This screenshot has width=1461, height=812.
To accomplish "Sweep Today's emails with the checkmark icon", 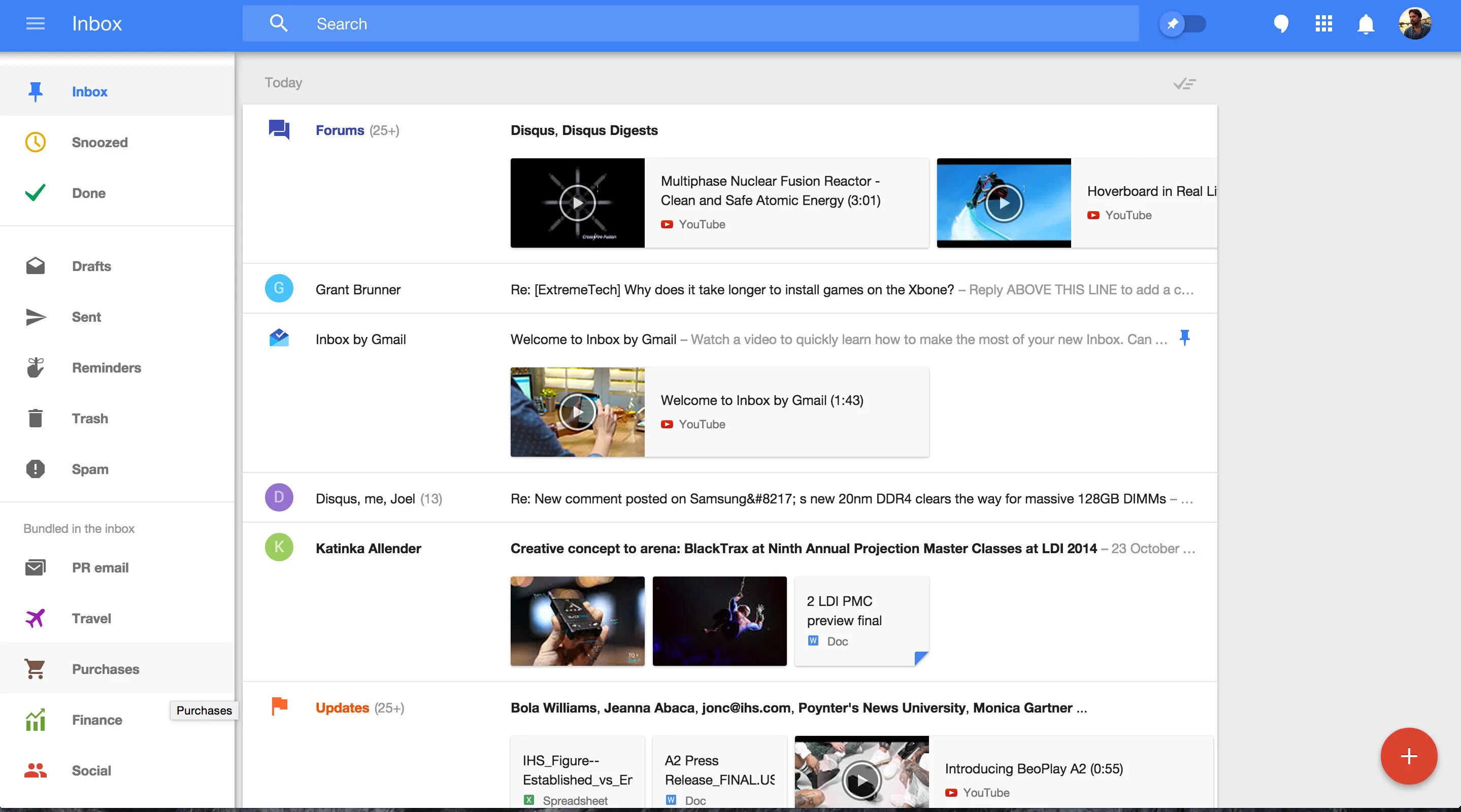I will (1184, 84).
